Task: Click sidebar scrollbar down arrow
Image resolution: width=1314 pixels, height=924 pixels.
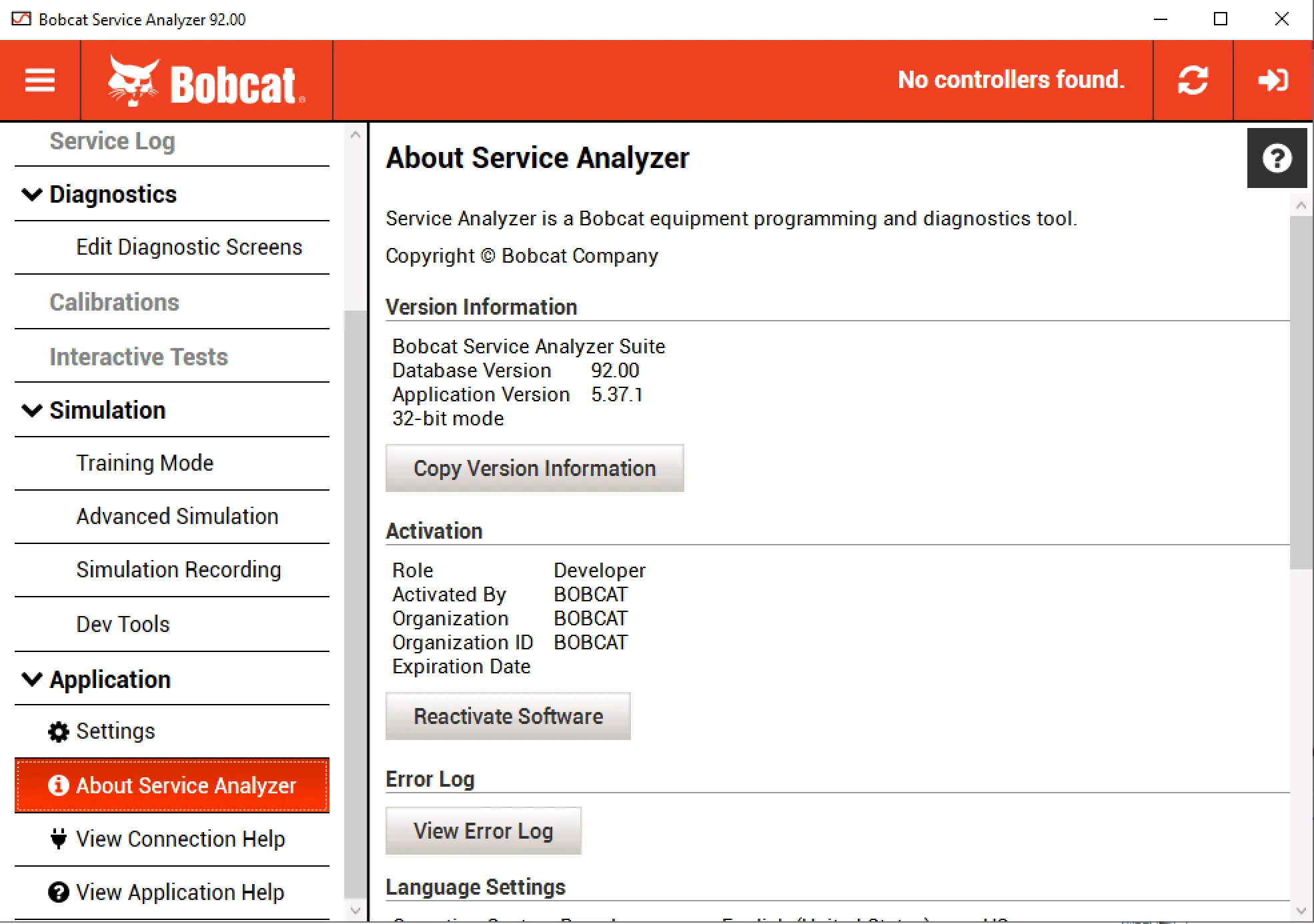Action: point(356,910)
